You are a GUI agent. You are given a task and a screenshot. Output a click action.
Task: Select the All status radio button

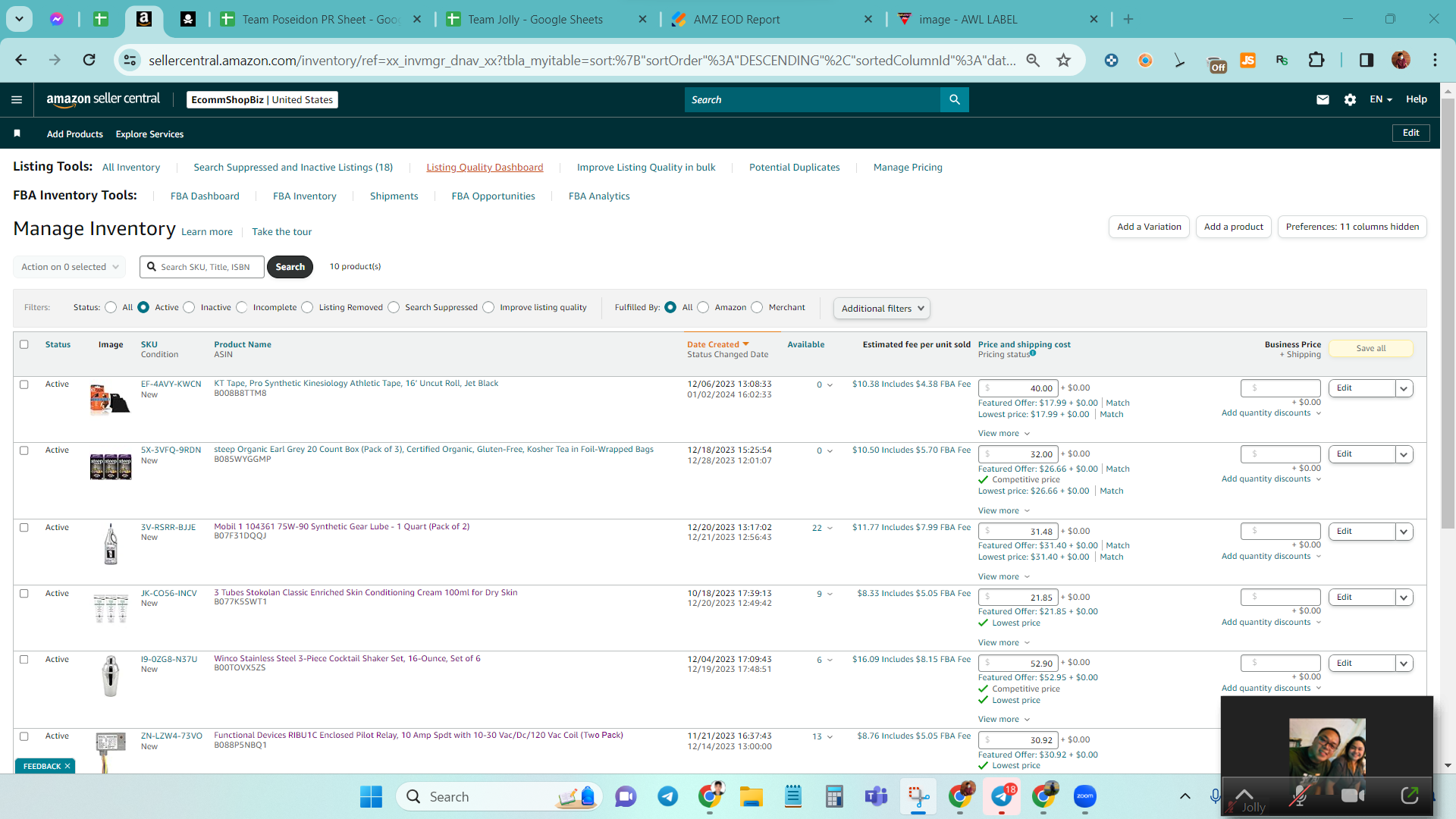pyautogui.click(x=111, y=307)
